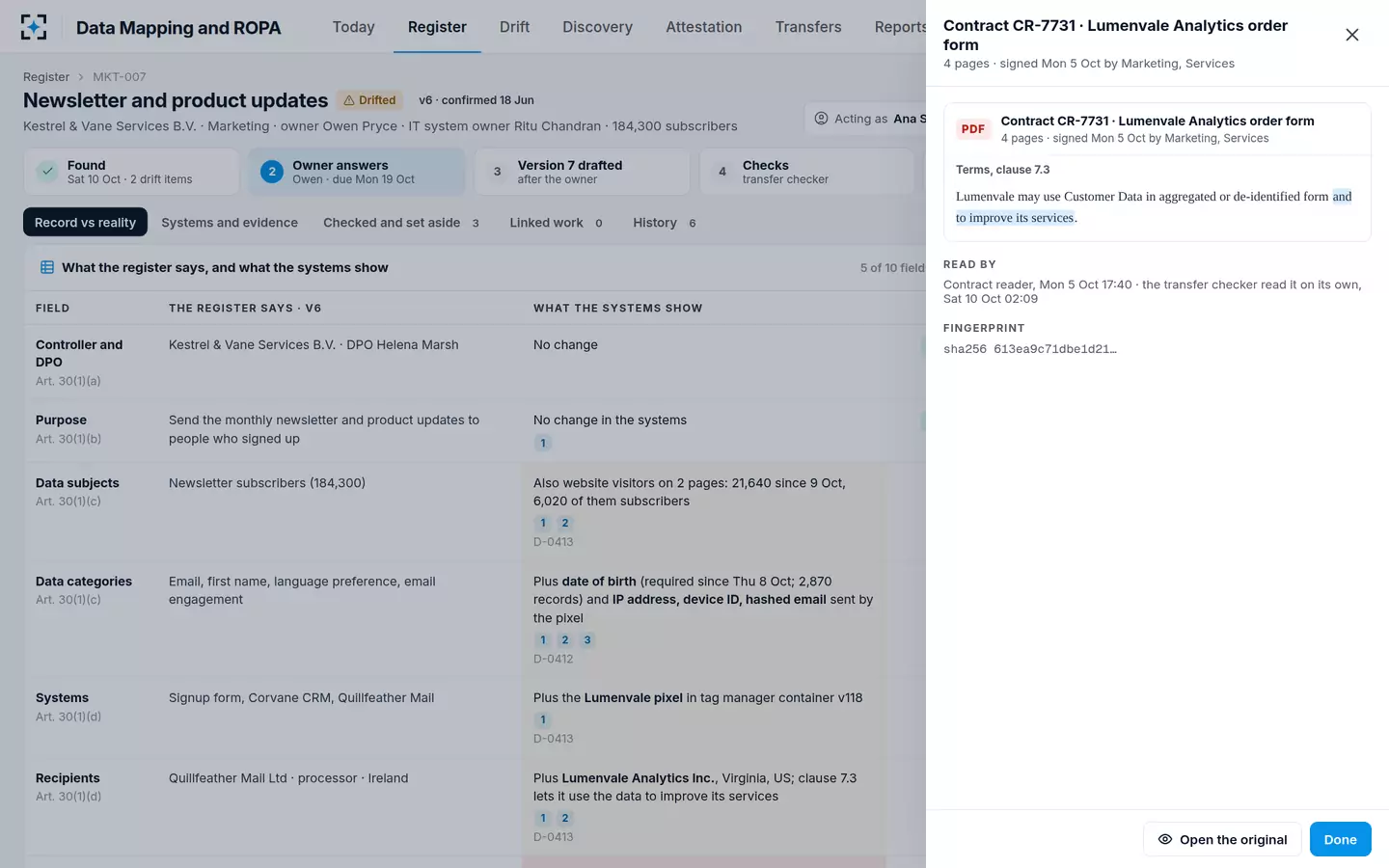Open the Attestation nav tab
Image resolution: width=1389 pixels, height=868 pixels.
click(x=704, y=27)
